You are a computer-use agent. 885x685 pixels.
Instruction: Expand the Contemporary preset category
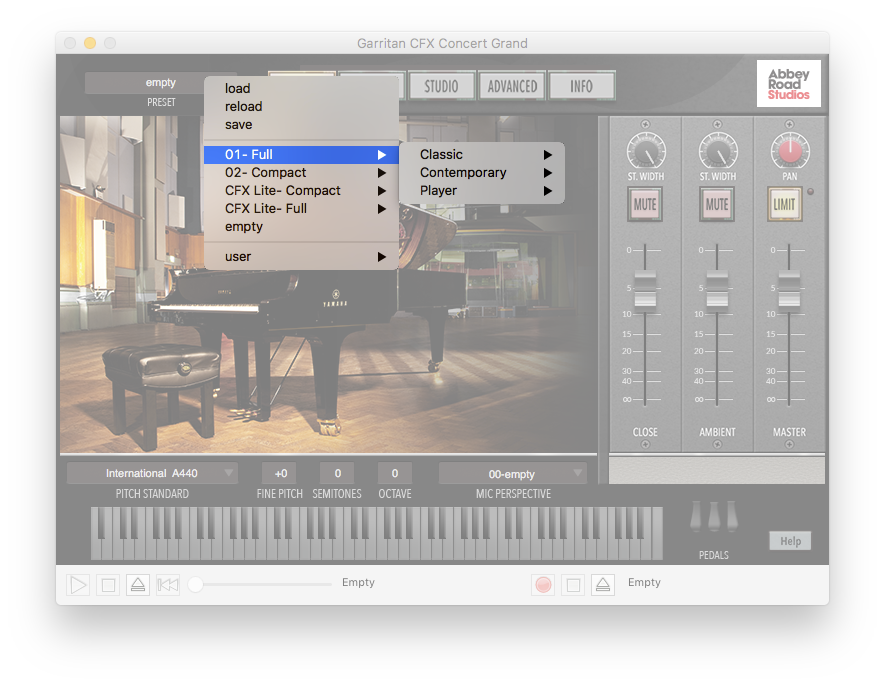tap(482, 173)
